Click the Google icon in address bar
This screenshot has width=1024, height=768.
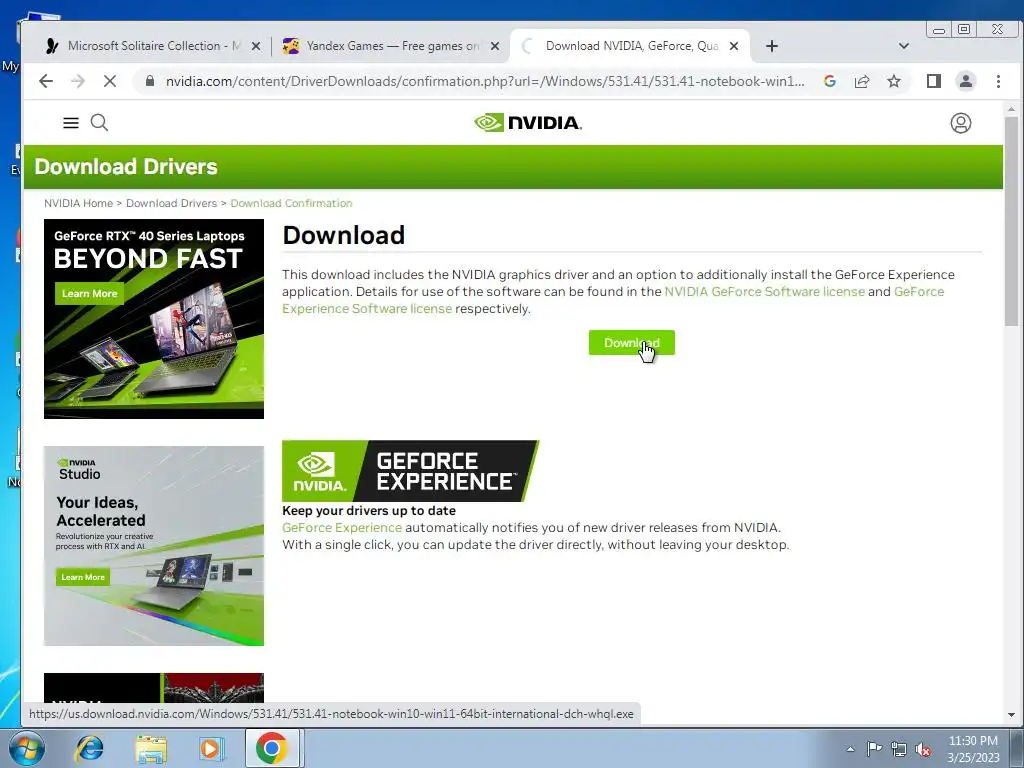(x=830, y=81)
